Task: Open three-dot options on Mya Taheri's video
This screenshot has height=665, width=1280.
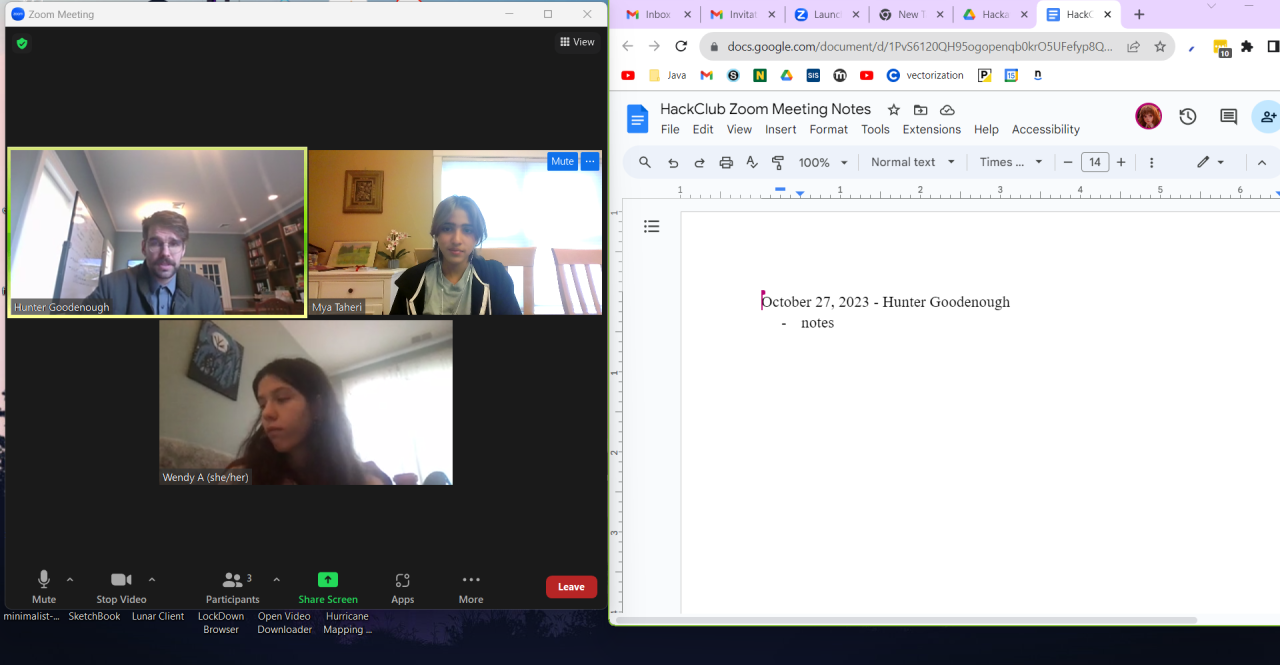Action: click(x=590, y=161)
